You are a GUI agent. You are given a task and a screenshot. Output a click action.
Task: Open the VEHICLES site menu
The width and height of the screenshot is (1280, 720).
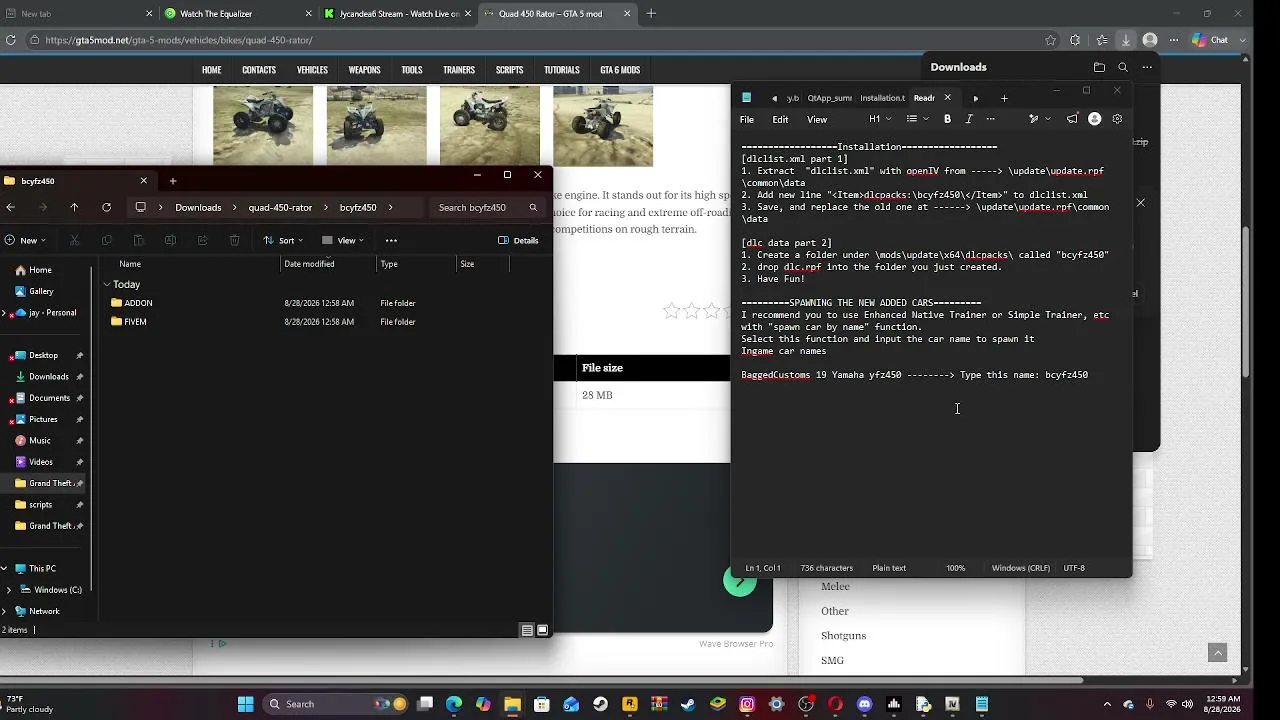coord(312,70)
